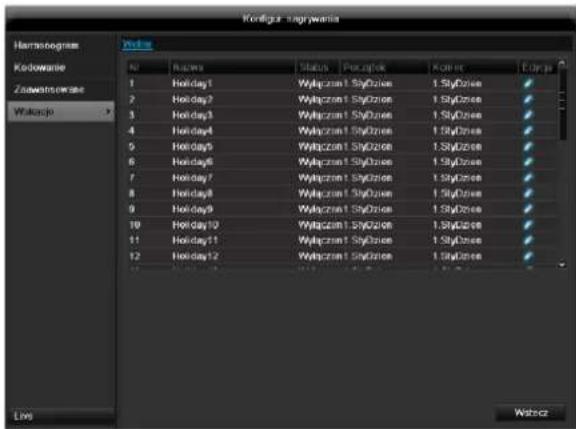Open the Harmonogram menu section
Viewport: 576px width, 429px height.
[x=61, y=46]
